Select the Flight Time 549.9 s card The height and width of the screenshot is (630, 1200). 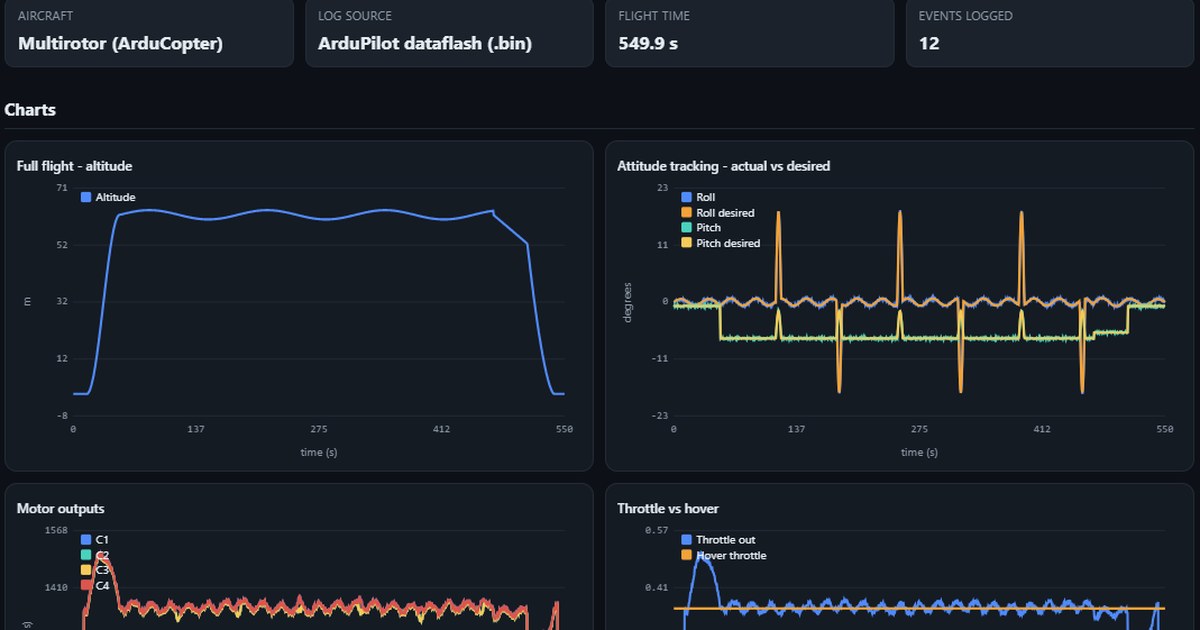(x=749, y=32)
